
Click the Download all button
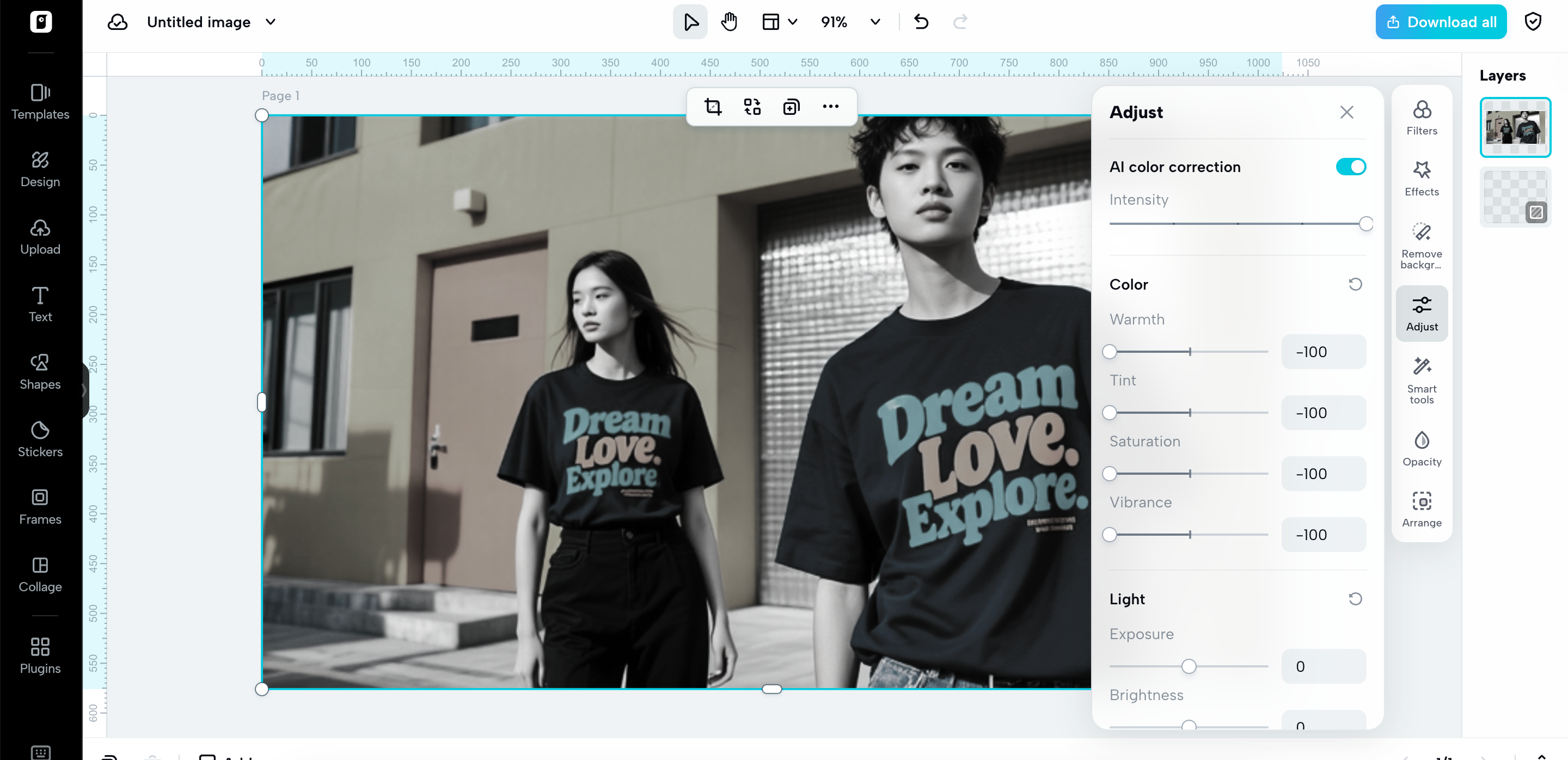click(1440, 22)
